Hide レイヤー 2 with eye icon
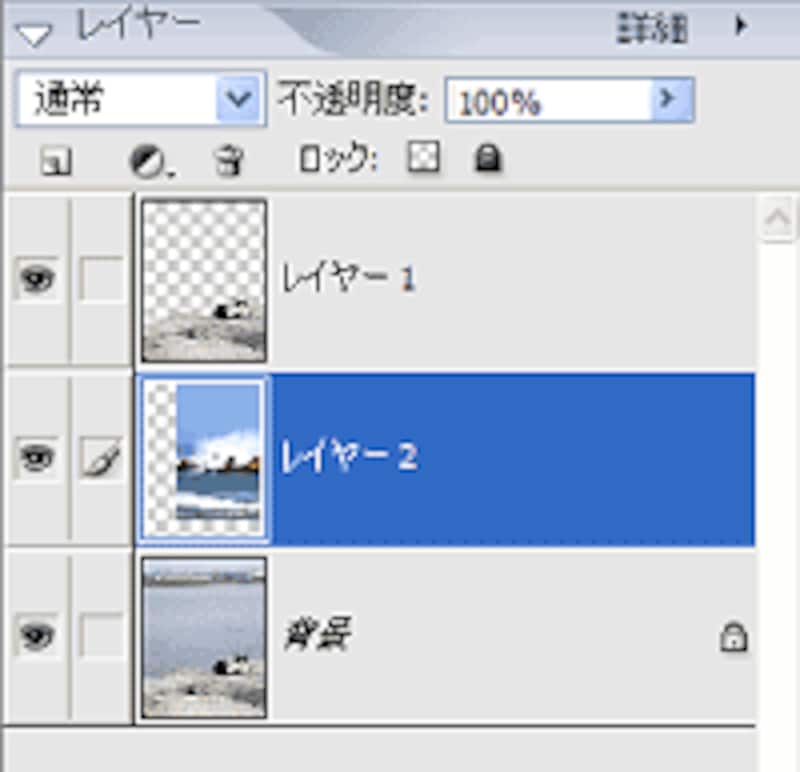This screenshot has width=800, height=772. click(37, 458)
